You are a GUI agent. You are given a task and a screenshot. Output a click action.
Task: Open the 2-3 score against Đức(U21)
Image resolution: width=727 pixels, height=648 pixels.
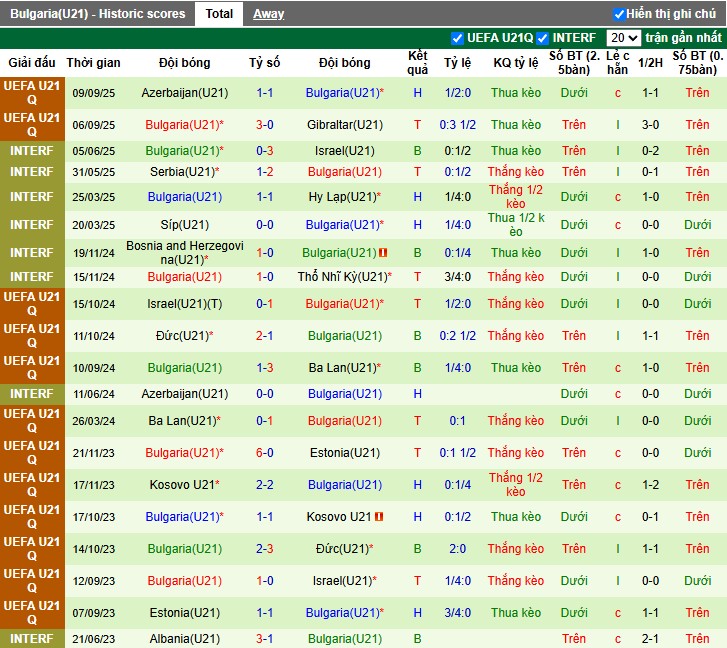pos(265,549)
